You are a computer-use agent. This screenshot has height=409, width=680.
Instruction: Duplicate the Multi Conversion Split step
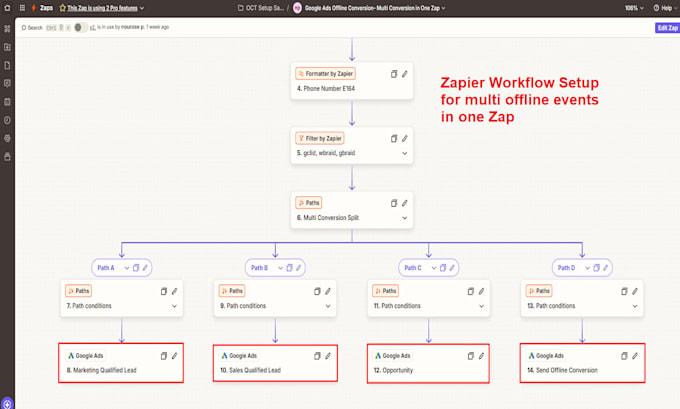(394, 203)
